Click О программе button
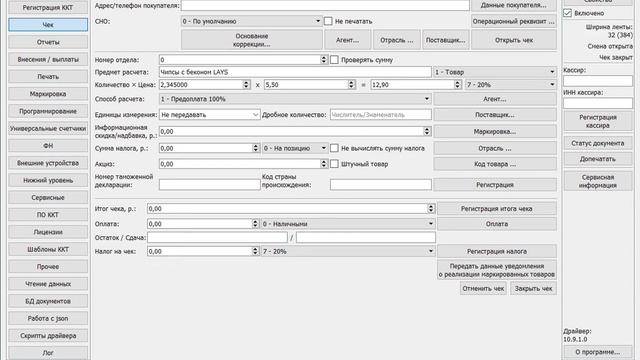This screenshot has height=360, width=640. (x=598, y=352)
